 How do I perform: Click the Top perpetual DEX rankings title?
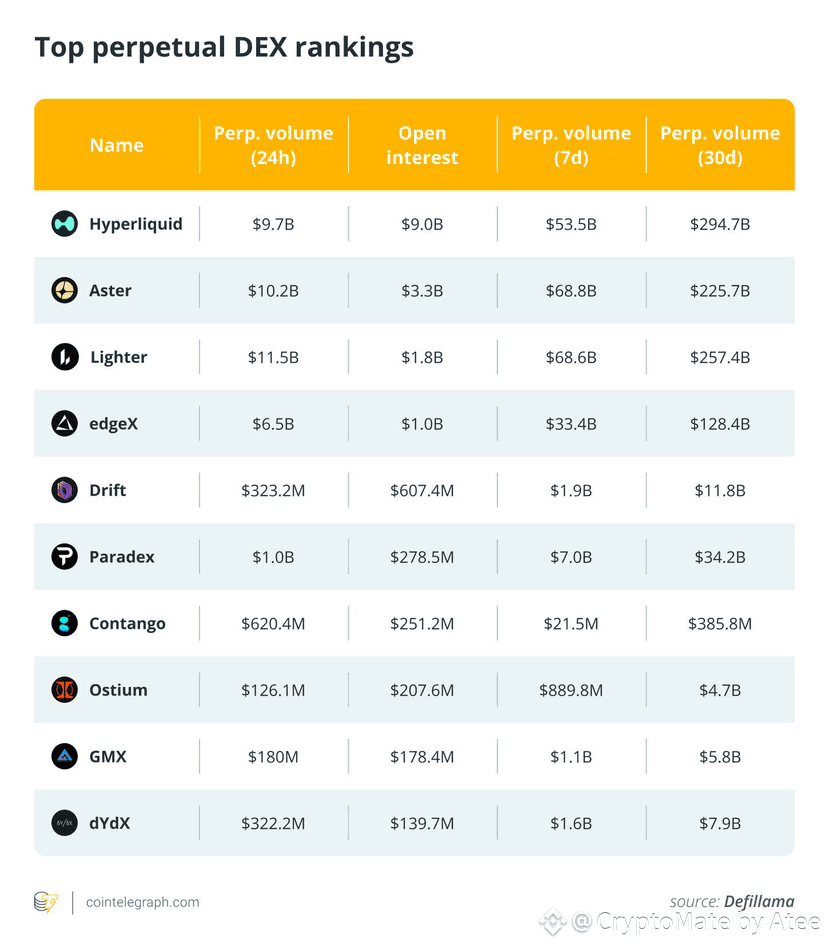224,47
